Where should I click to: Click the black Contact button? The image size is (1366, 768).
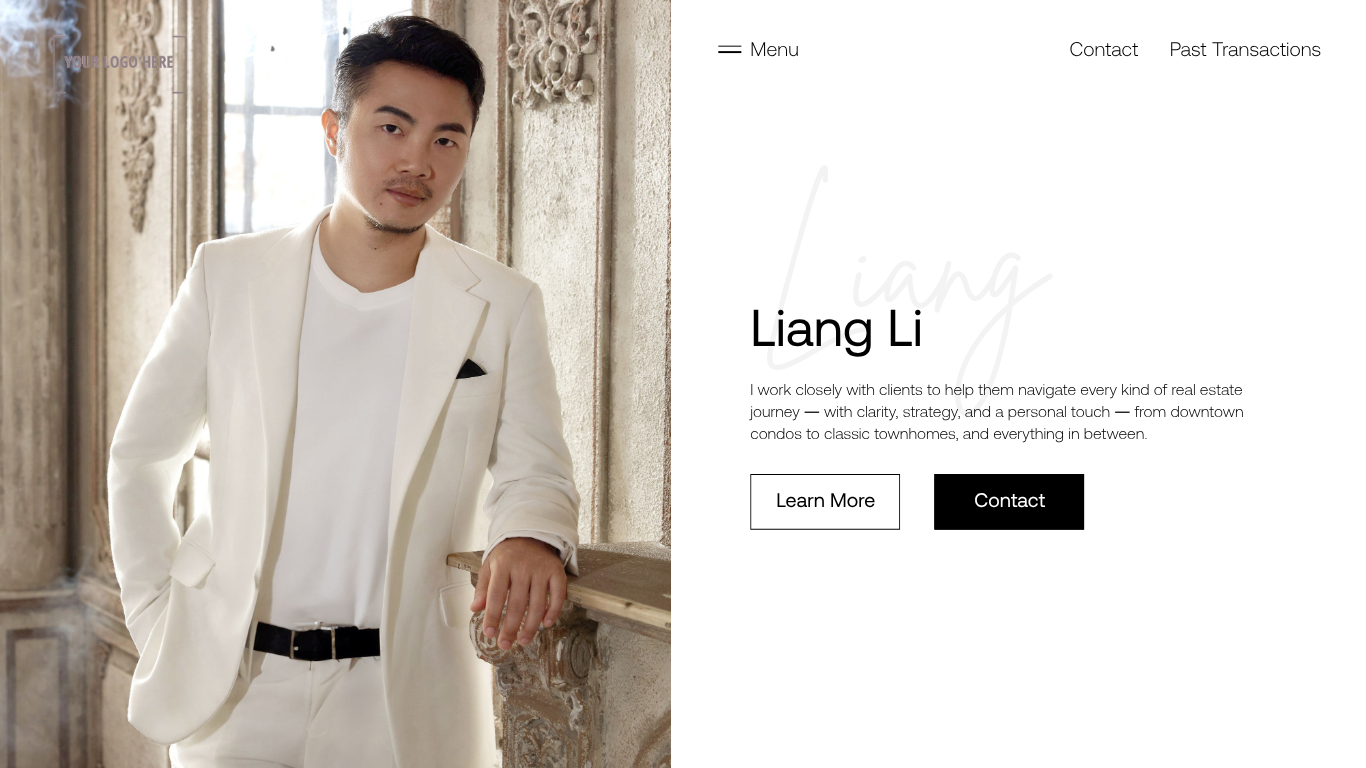point(1009,502)
